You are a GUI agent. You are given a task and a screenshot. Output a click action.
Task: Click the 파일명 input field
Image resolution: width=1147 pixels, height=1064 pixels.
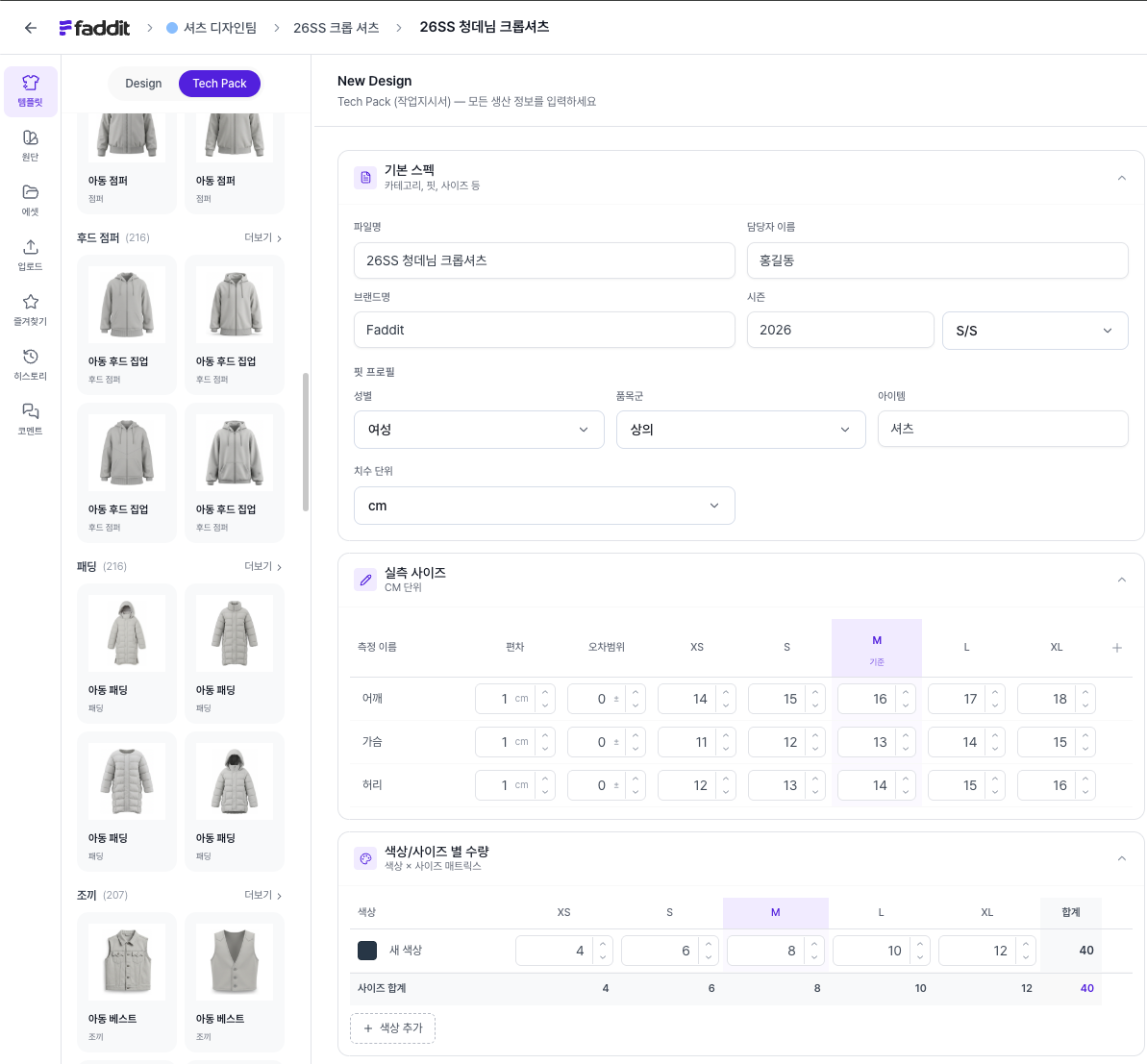pyautogui.click(x=544, y=260)
